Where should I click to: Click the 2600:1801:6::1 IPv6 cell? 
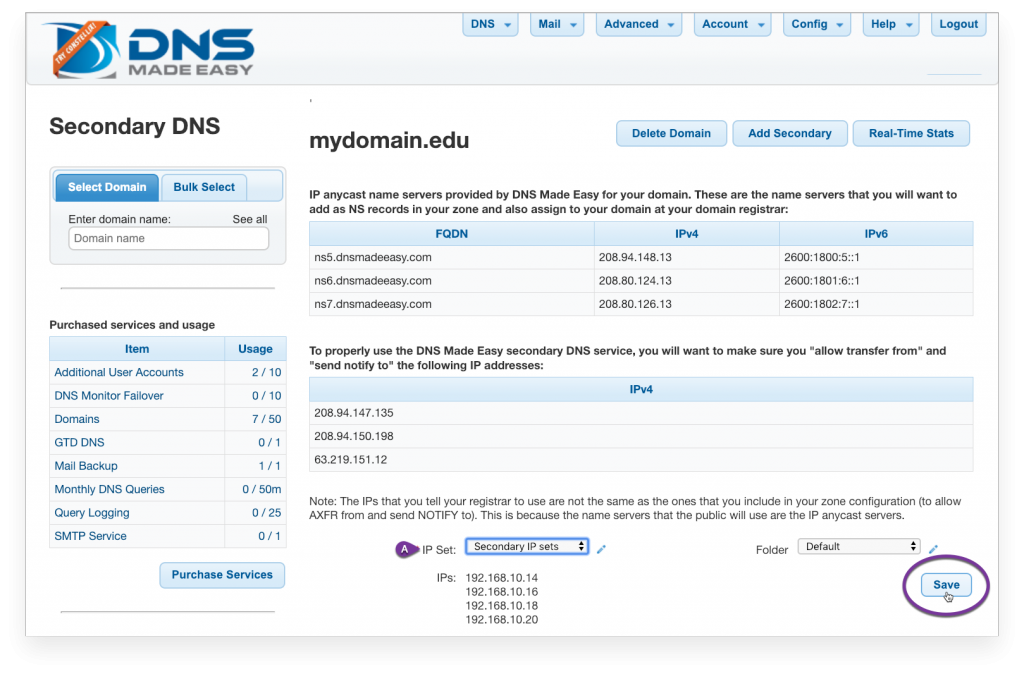click(876, 281)
